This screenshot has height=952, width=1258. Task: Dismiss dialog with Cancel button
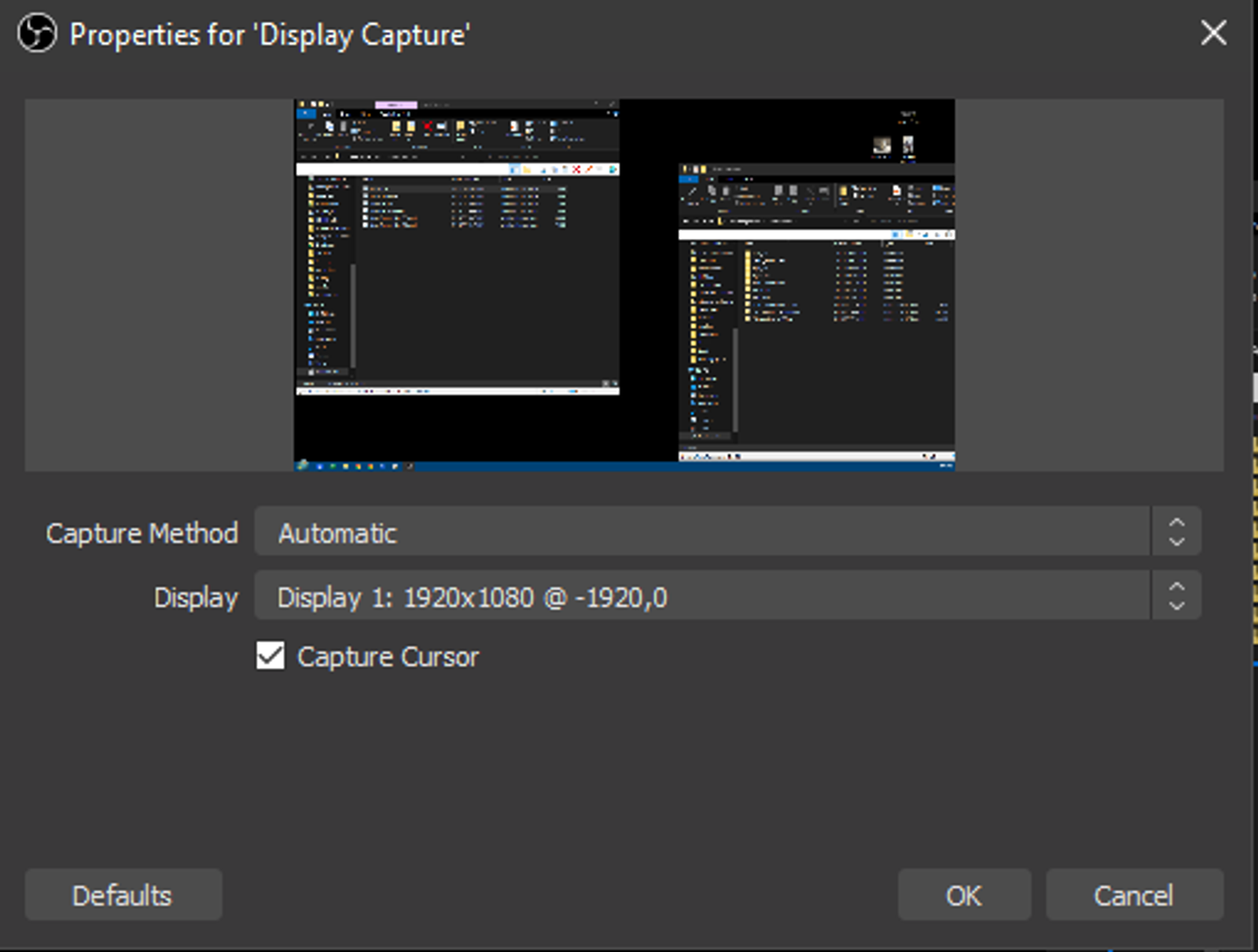(1134, 895)
